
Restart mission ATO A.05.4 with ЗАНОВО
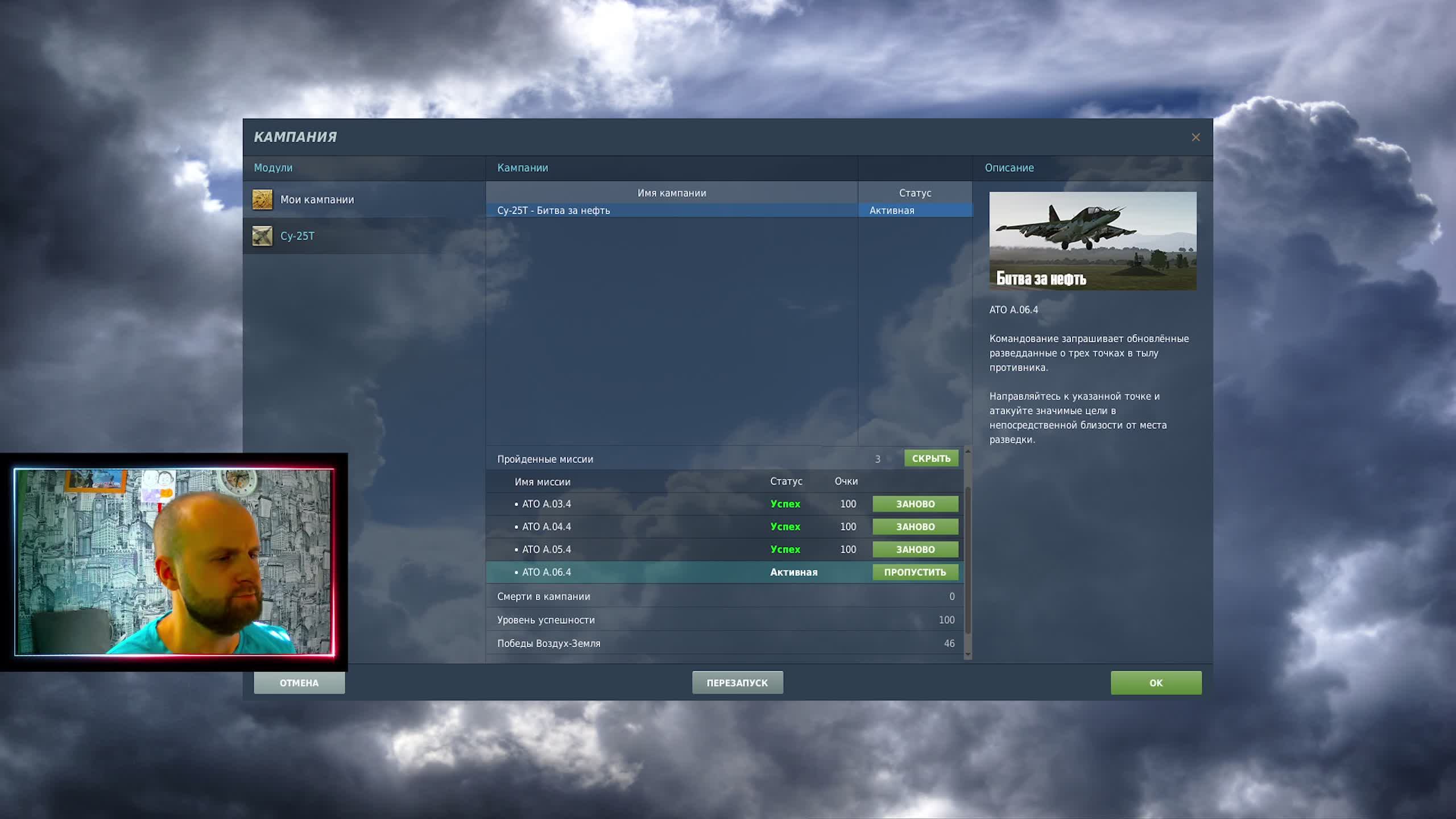tap(915, 549)
